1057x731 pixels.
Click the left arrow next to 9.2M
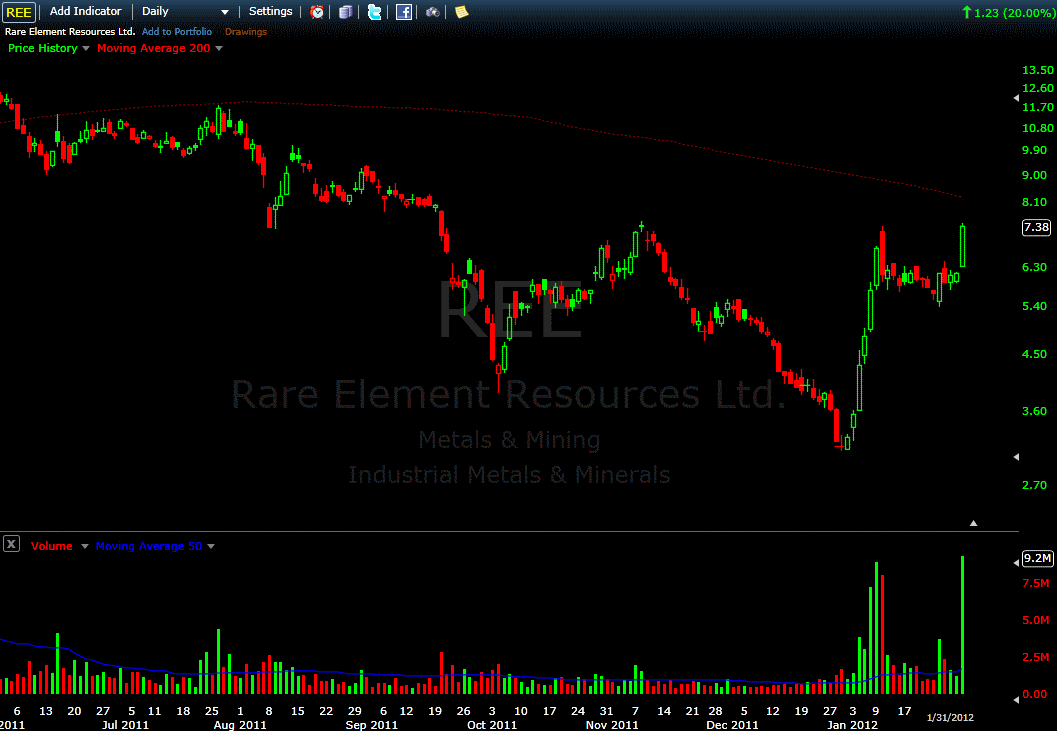1017,562
